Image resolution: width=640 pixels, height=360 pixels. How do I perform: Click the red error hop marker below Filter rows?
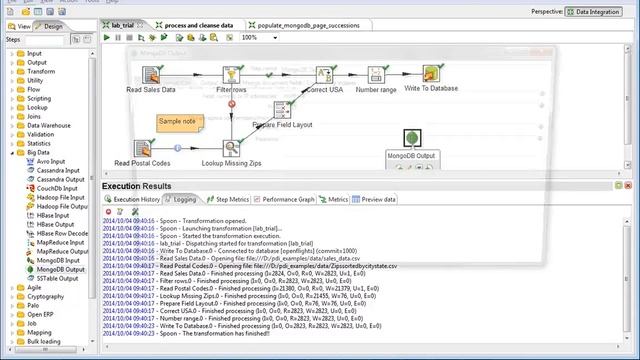(231, 104)
